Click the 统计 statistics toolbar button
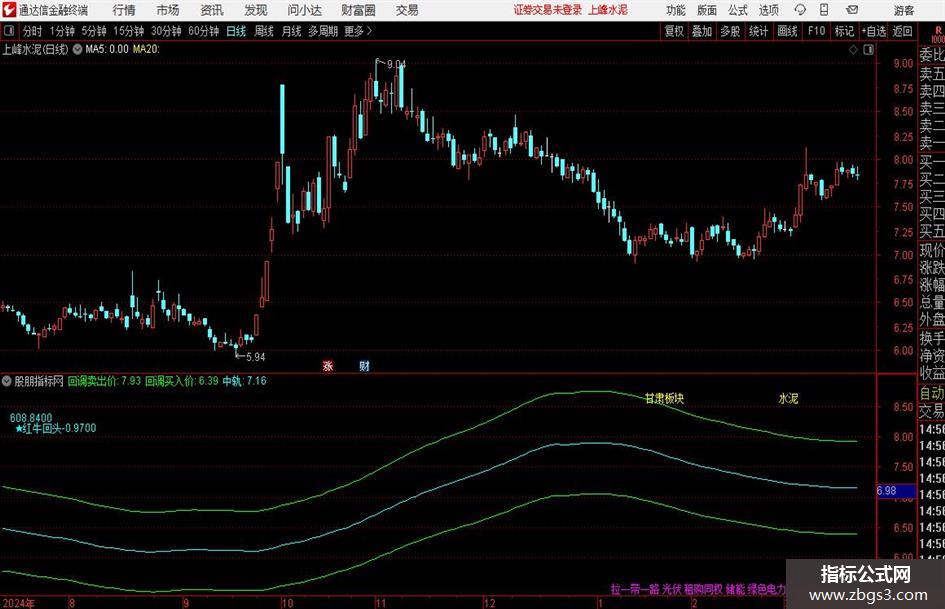945x609 pixels. (x=759, y=31)
